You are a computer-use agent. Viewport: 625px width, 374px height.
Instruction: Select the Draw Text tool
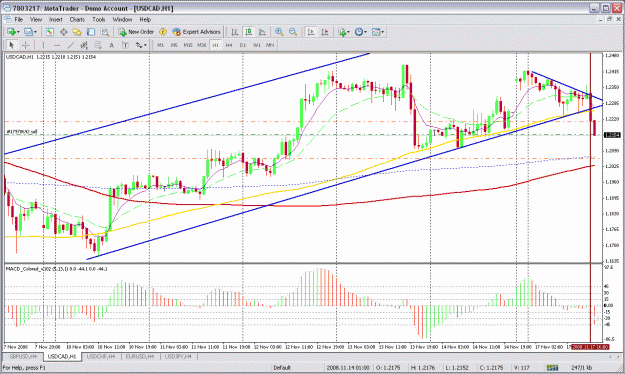[x=112, y=45]
